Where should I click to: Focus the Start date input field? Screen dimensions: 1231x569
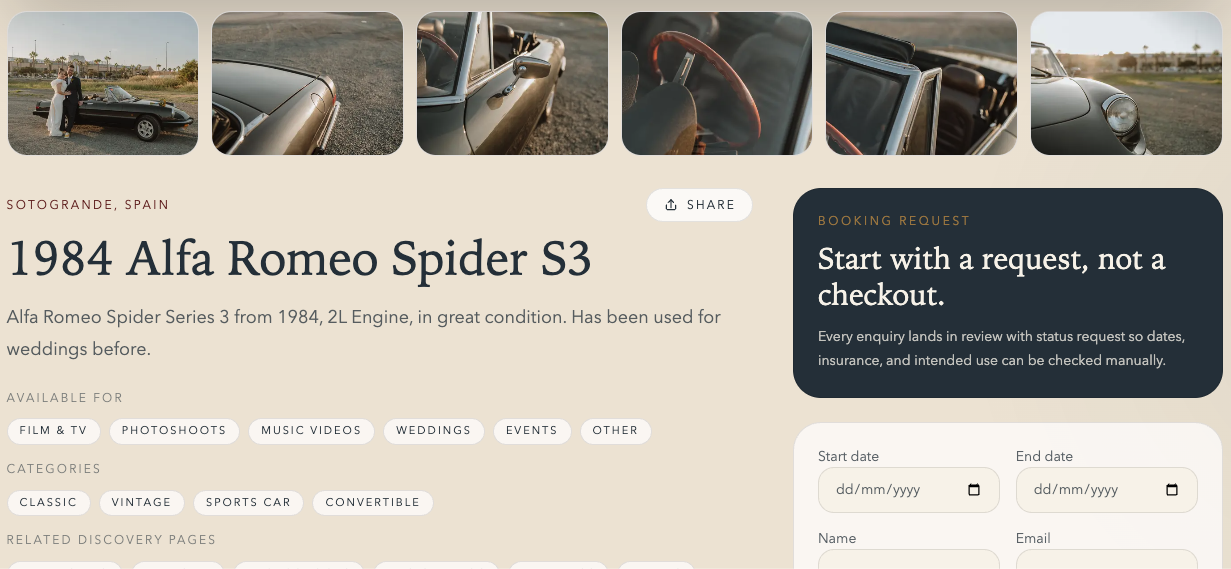(908, 490)
